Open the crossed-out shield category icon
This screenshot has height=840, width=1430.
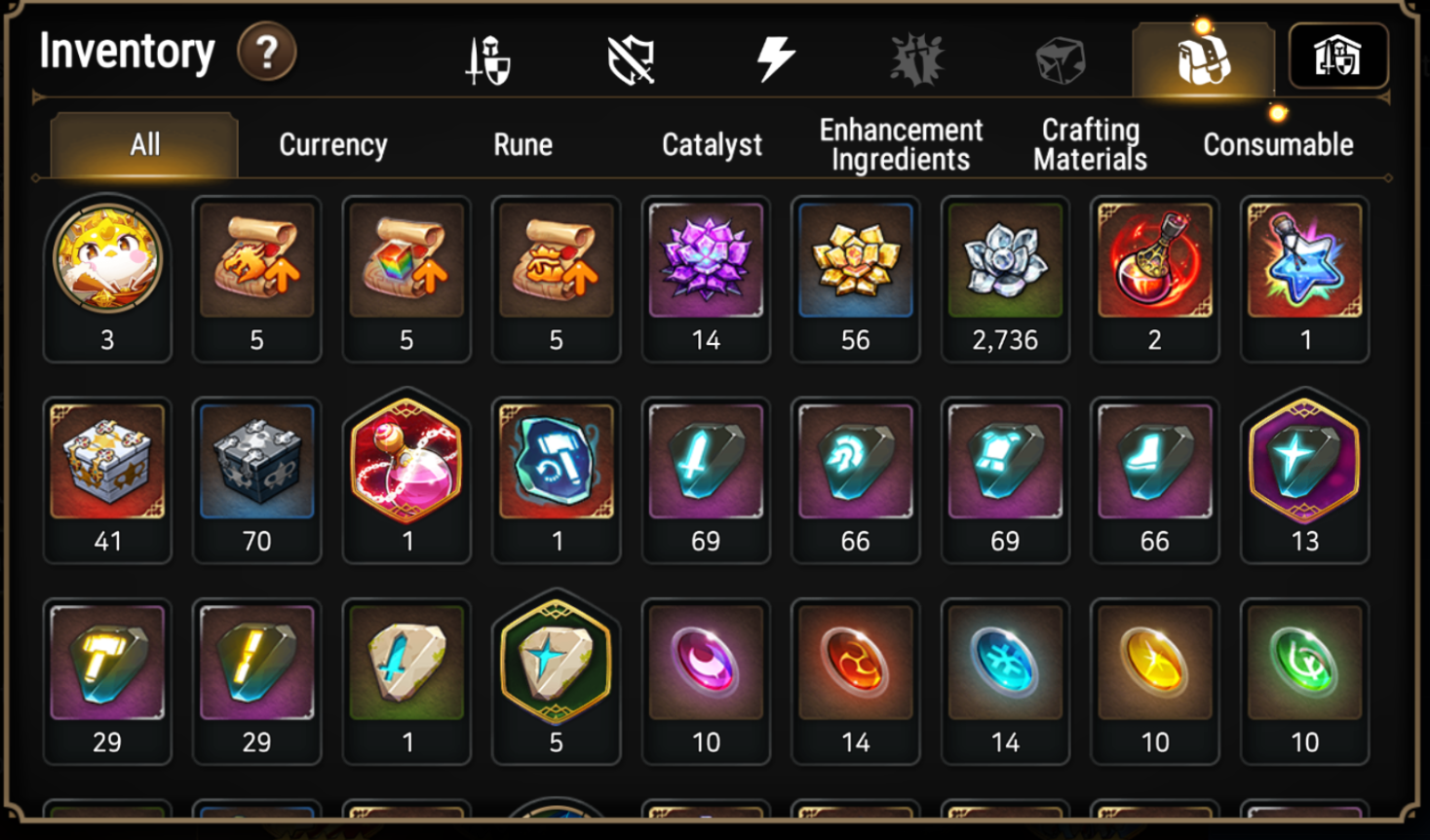click(x=631, y=60)
